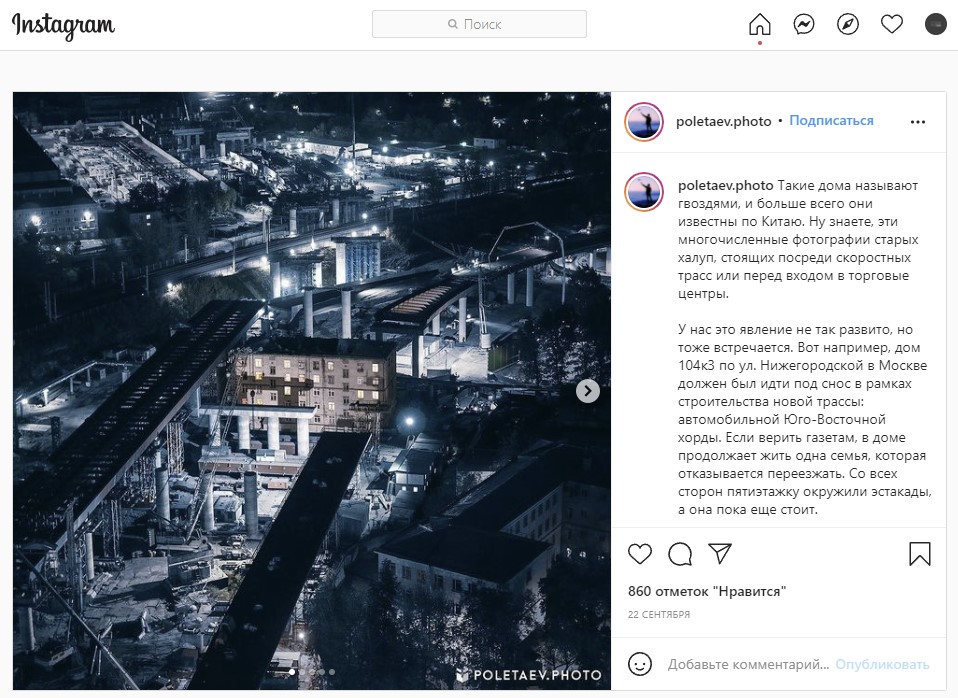Open Messenger direct messages icon
This screenshot has height=698, width=958.
[x=803, y=24]
